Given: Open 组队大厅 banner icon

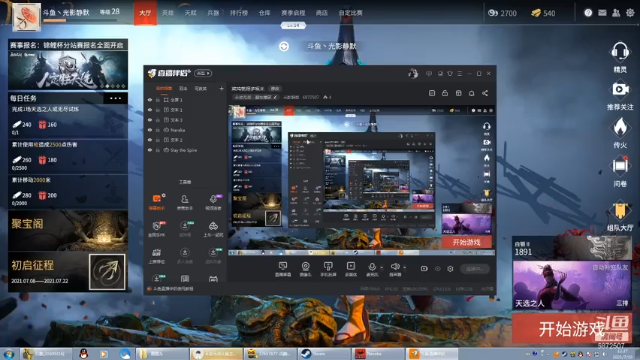Looking at the screenshot, I should pyautogui.click(x=620, y=211).
